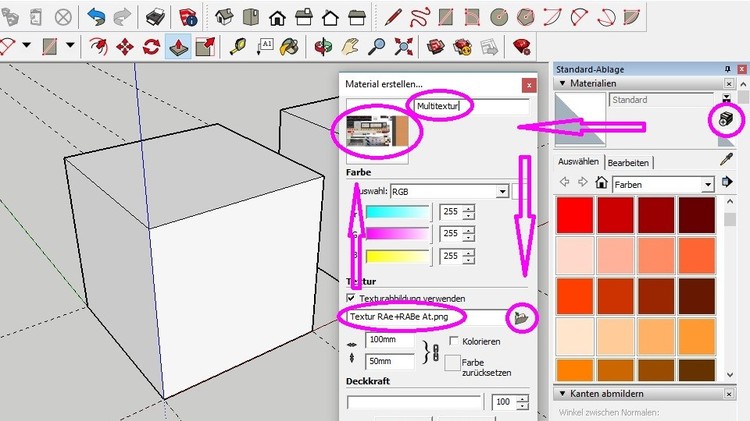Open Model Info from the toolbar
Image resolution: width=750 pixels, height=421 pixels.
[188, 18]
